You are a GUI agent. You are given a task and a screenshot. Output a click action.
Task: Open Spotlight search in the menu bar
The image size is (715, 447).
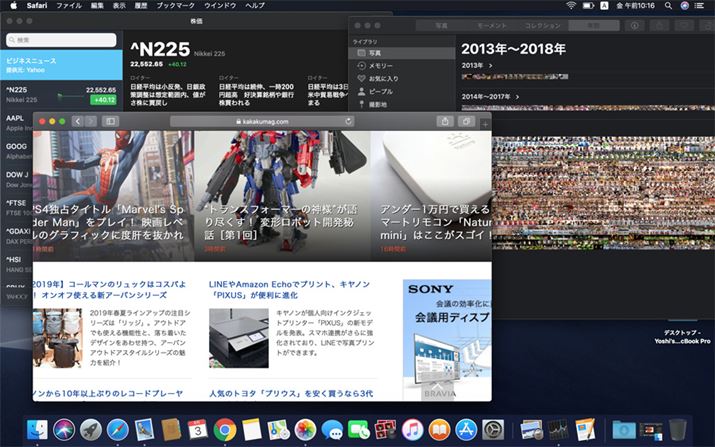(667, 6)
